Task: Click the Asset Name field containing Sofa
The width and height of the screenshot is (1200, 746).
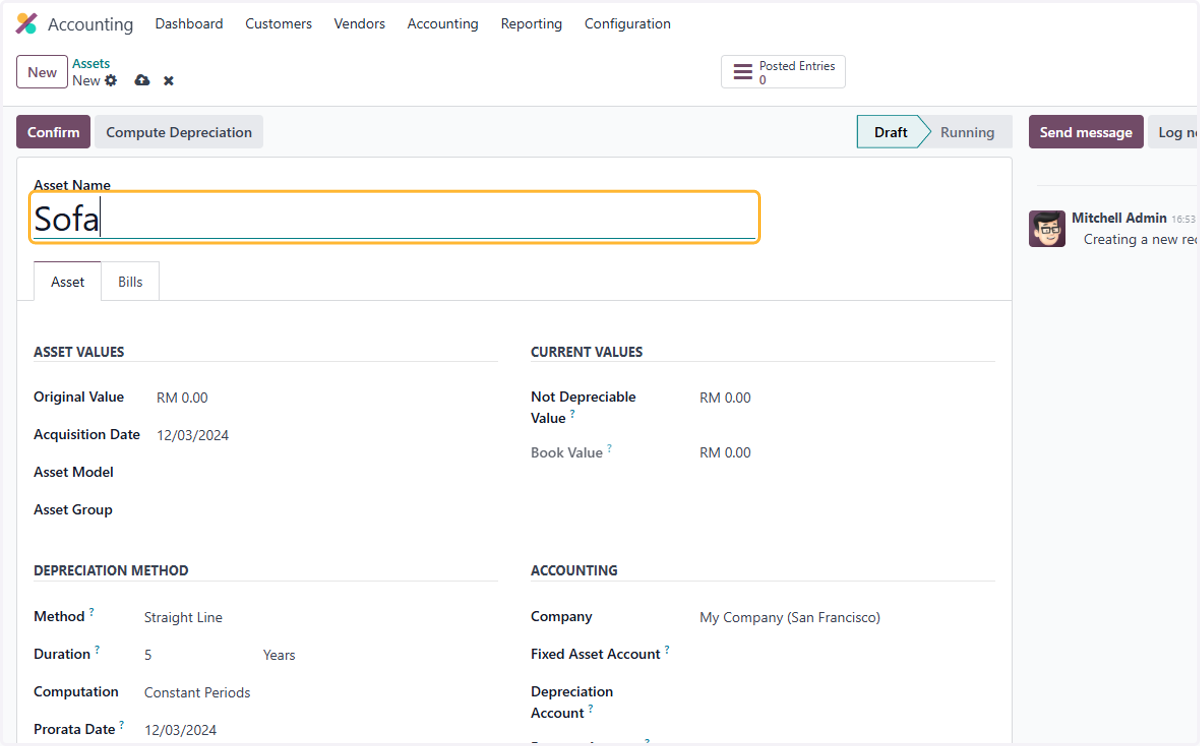Action: click(395, 217)
